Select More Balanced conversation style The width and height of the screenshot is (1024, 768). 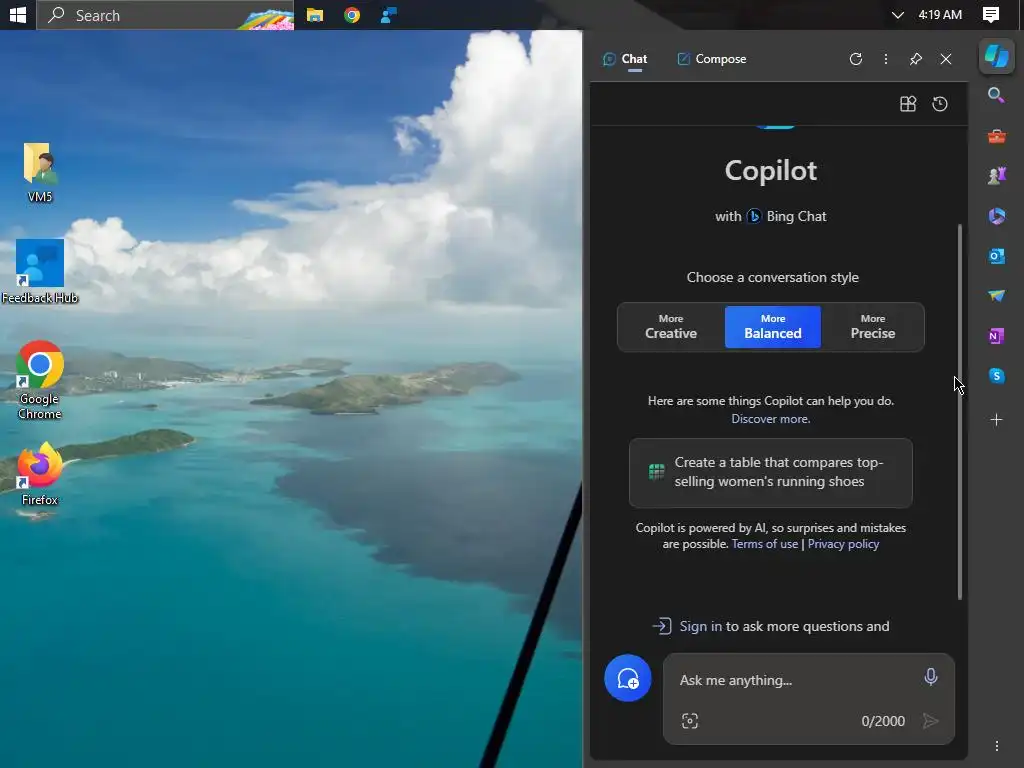coord(773,327)
